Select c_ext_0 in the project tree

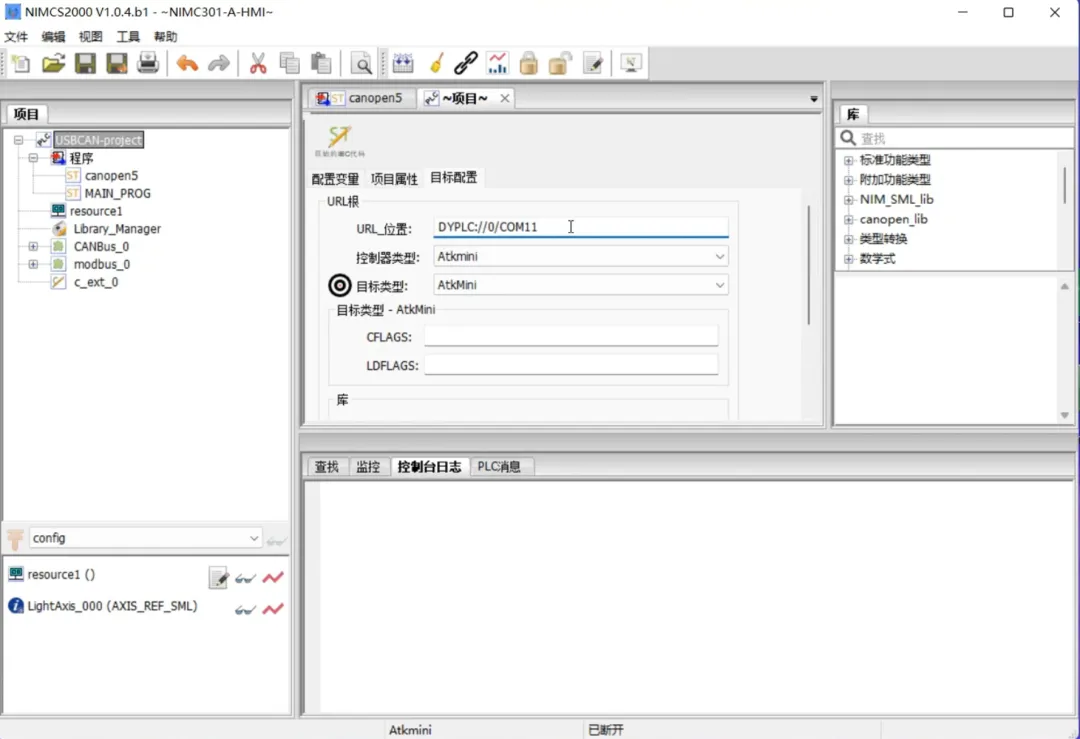[x=96, y=282]
